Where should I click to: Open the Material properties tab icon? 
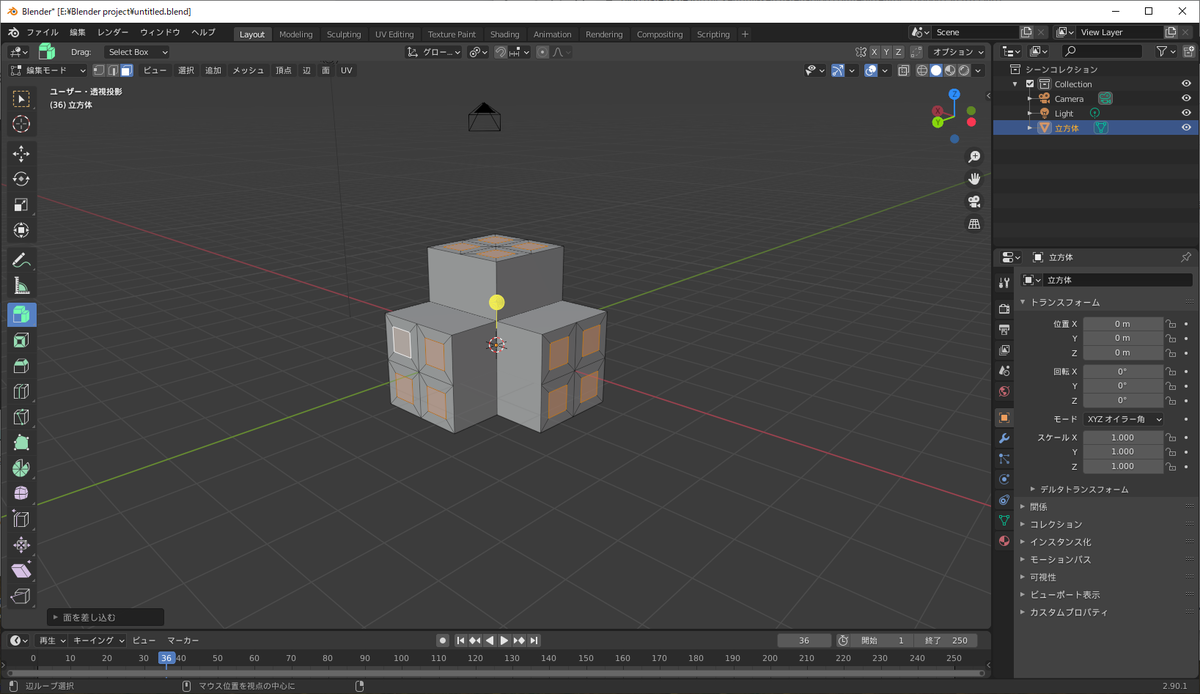coord(1004,541)
